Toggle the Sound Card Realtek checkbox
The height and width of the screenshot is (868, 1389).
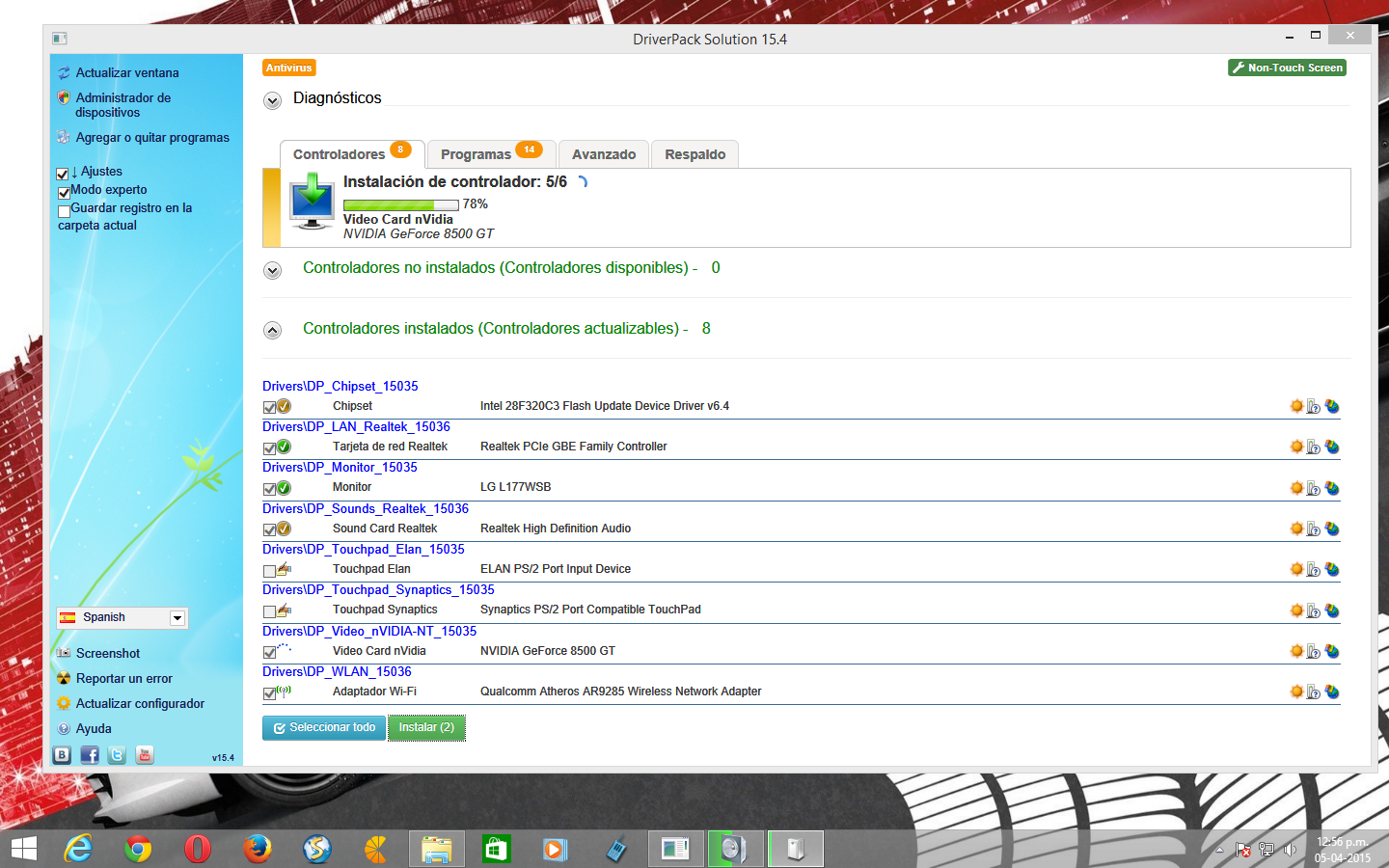[269, 529]
